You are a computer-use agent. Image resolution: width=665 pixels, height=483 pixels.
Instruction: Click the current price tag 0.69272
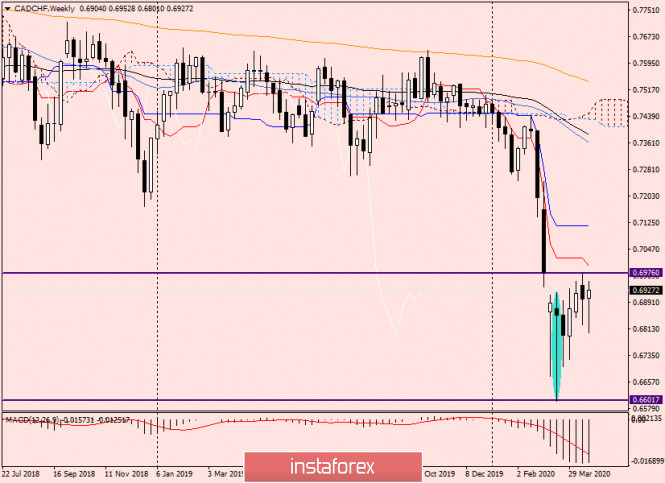[645, 290]
